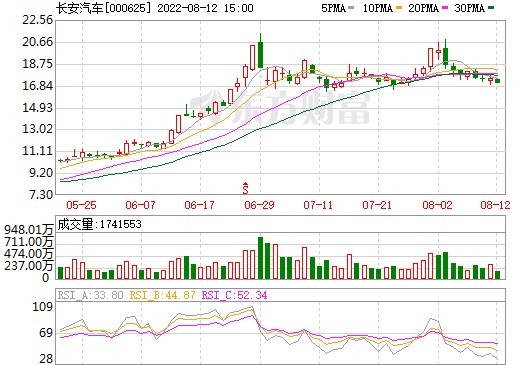This screenshot has height=365, width=520.
Task: Click the 07-11 date label
Action: click(318, 205)
